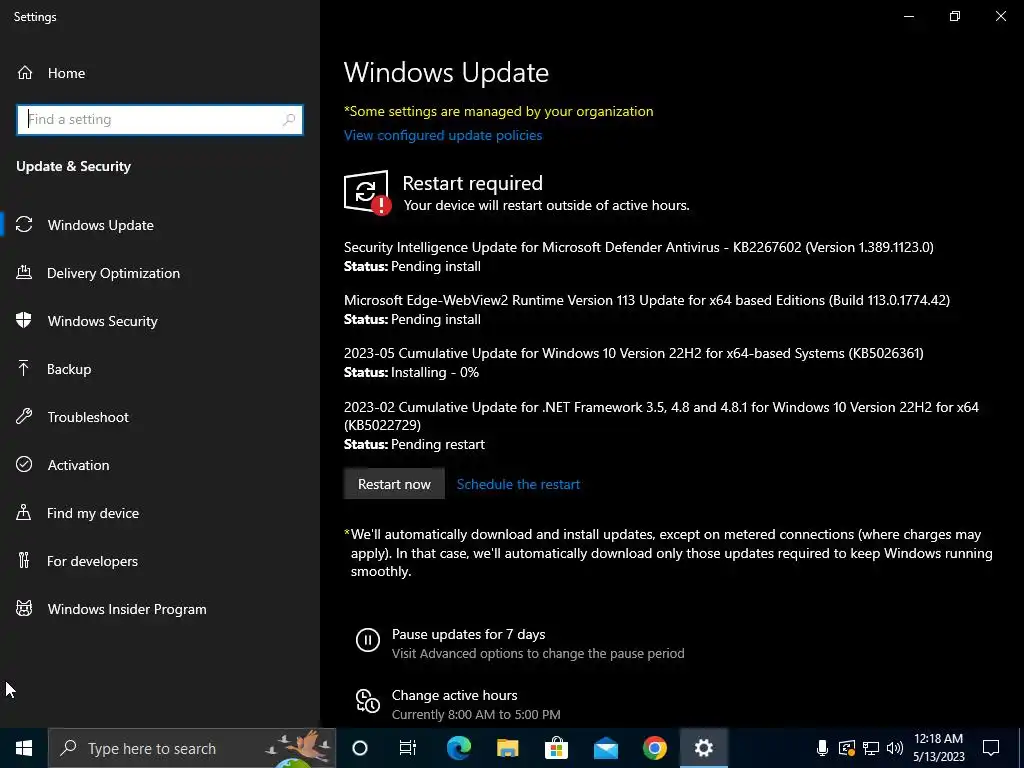Image resolution: width=1024 pixels, height=768 pixels.
Task: Open Task View from the taskbar
Action: (408, 748)
